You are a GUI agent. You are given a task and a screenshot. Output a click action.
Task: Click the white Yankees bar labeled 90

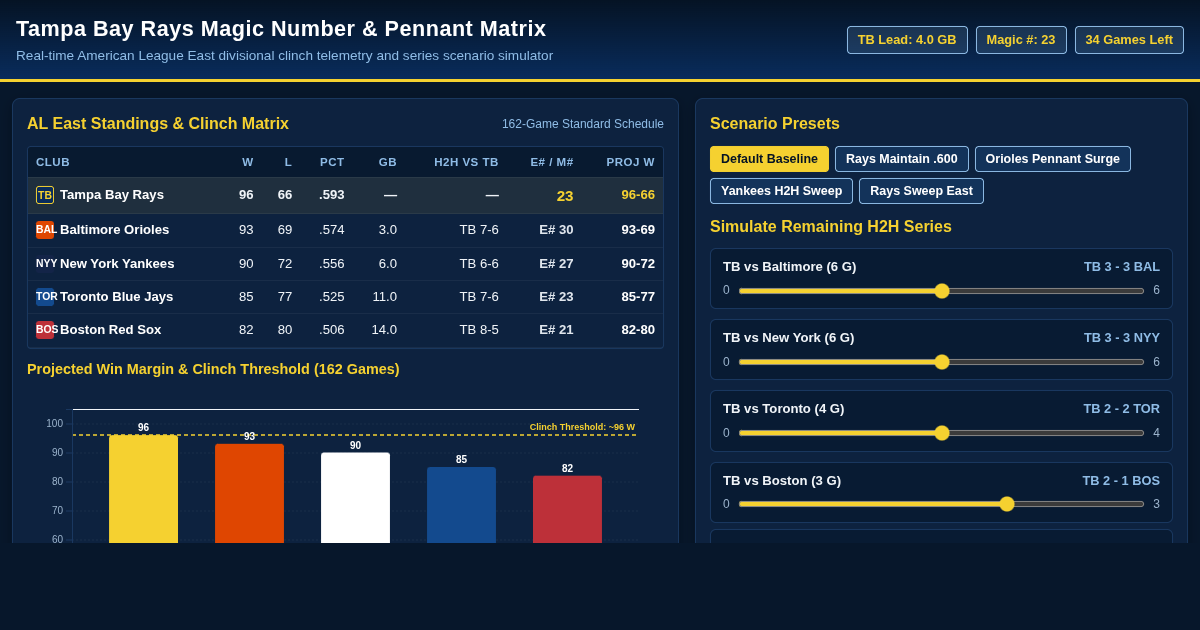(355, 498)
